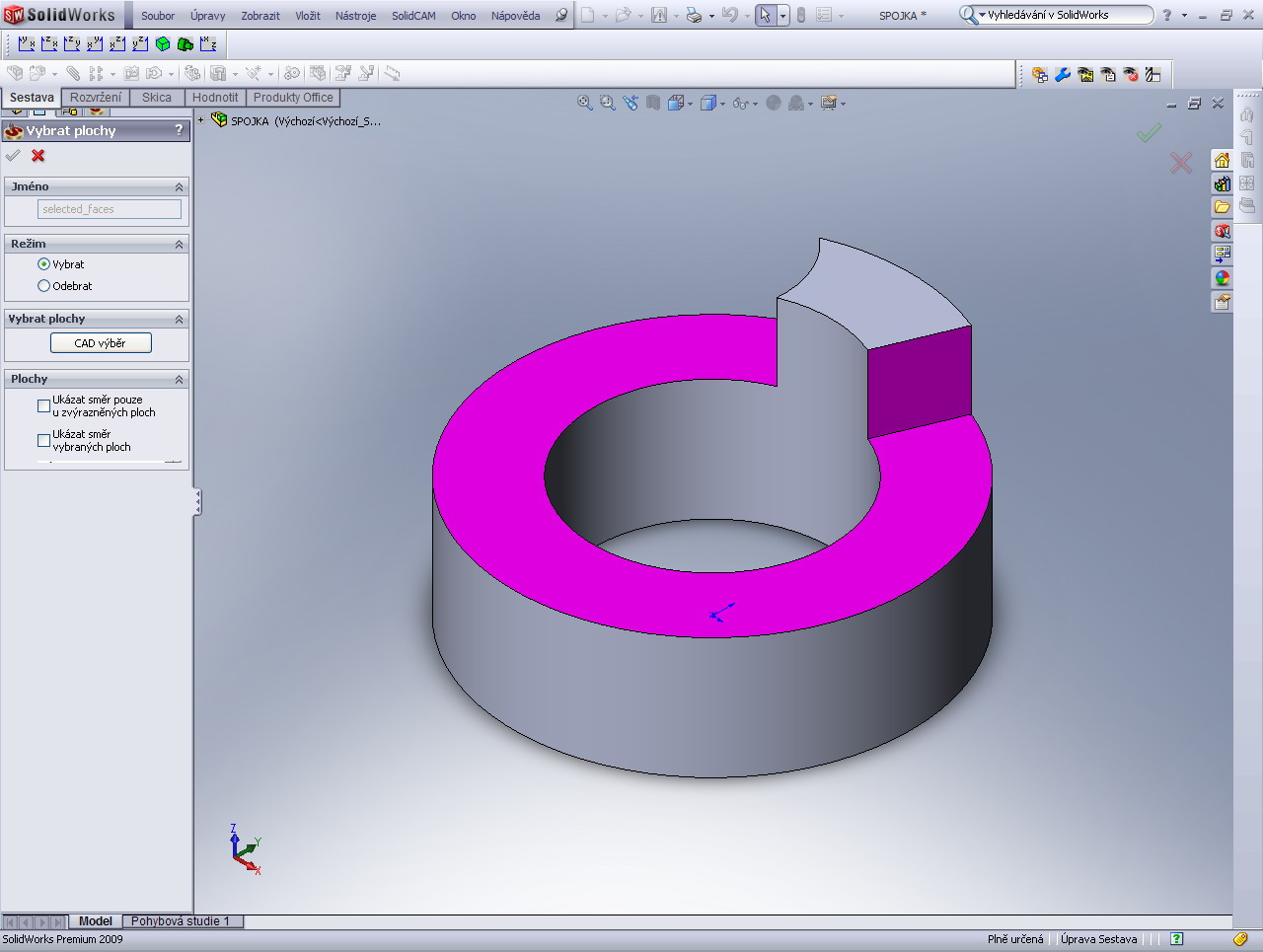Select the Vybrat radio button
This screenshot has width=1263, height=952.
(43, 264)
